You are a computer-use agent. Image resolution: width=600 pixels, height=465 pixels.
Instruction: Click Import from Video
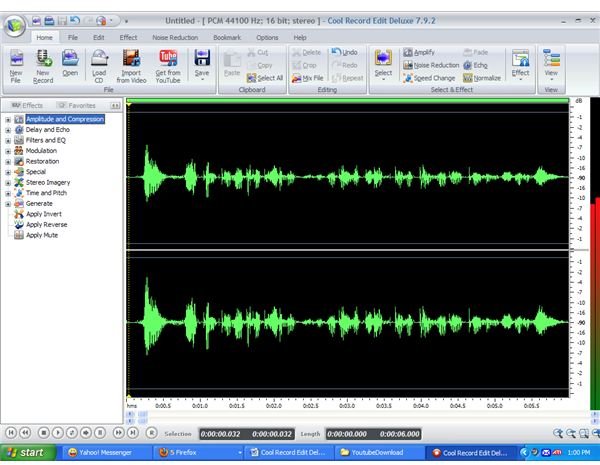pyautogui.click(x=131, y=66)
